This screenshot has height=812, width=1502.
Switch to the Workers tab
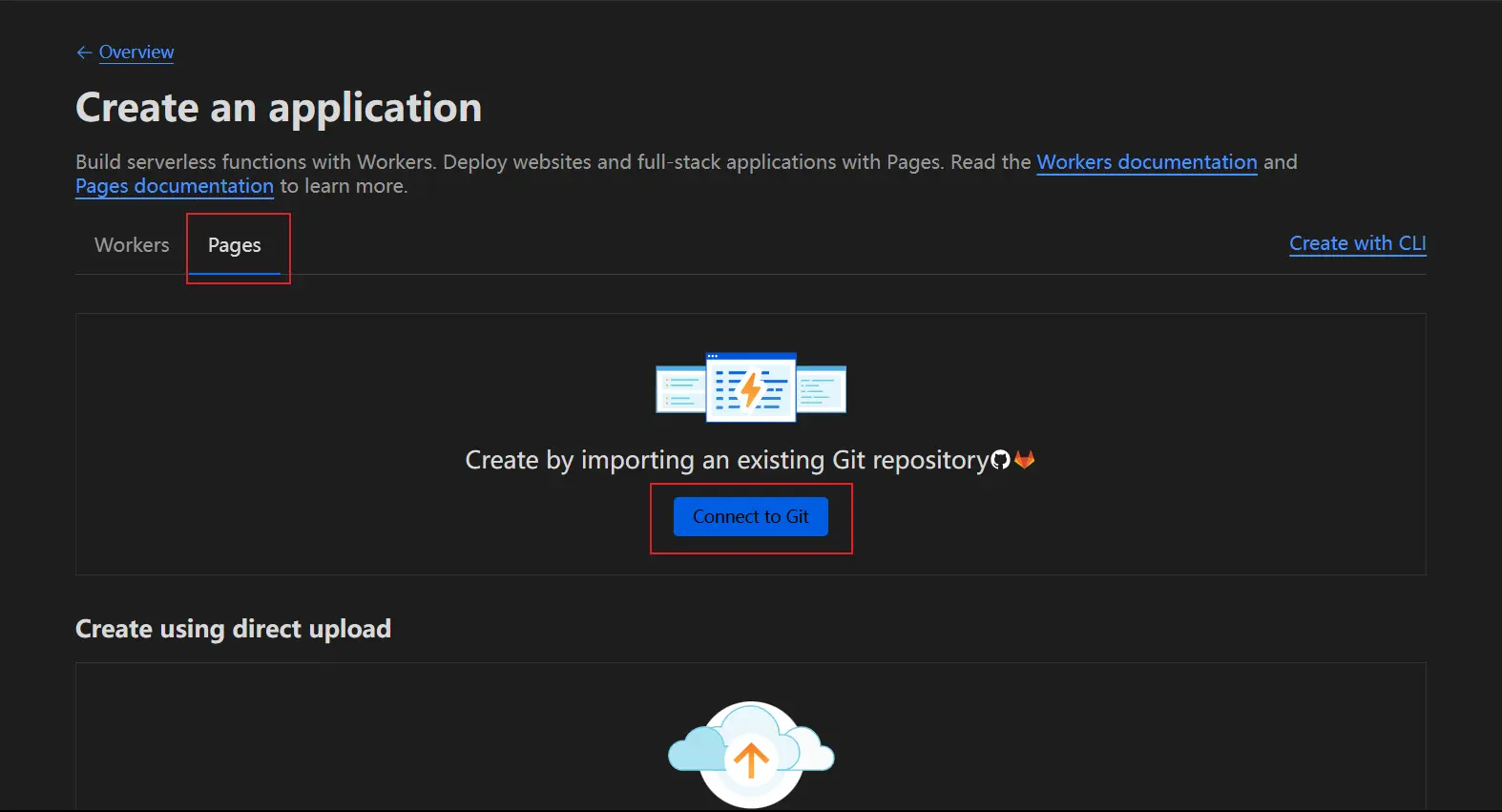132,245
